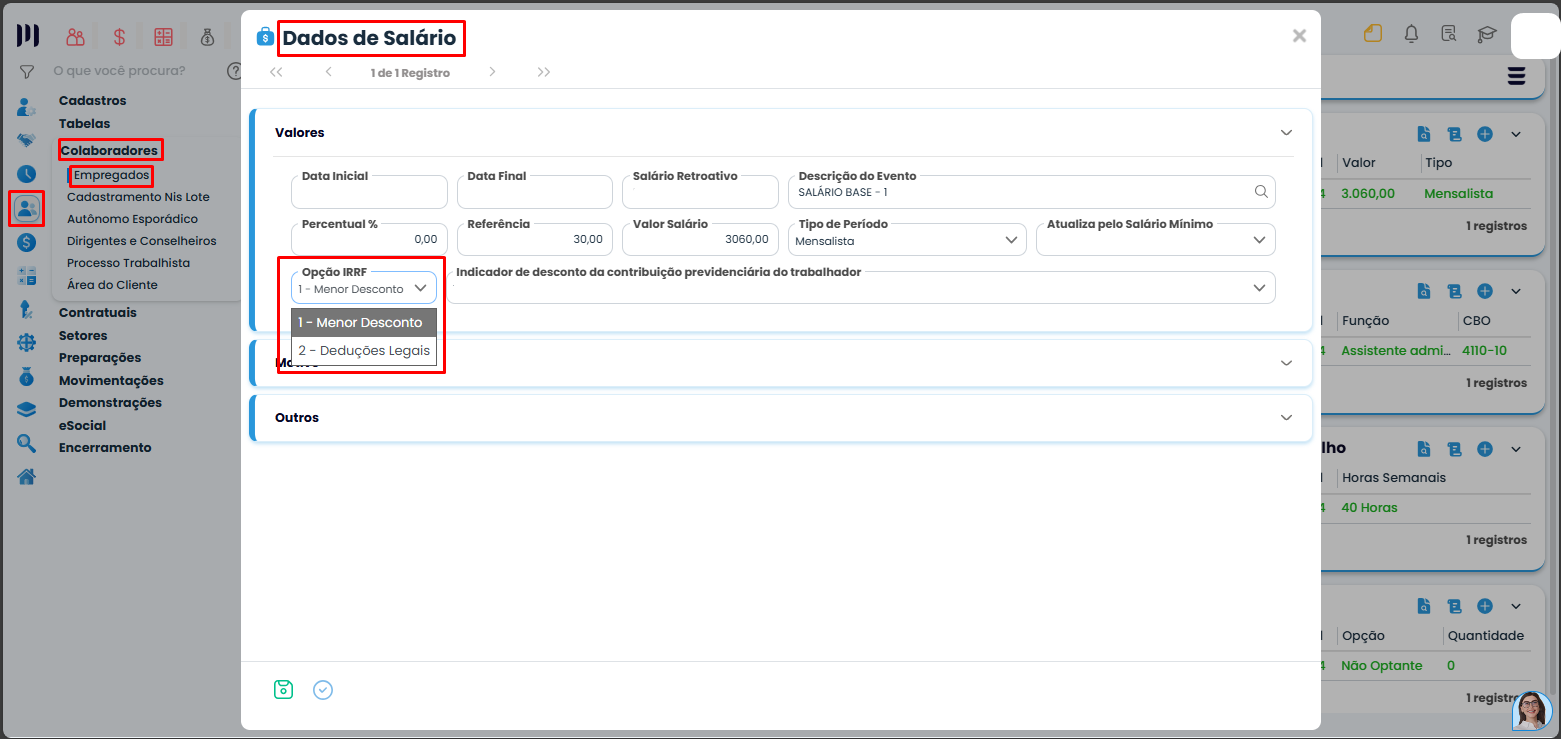Open Autônomo Esporádico
The image size is (1561, 739).
click(132, 219)
